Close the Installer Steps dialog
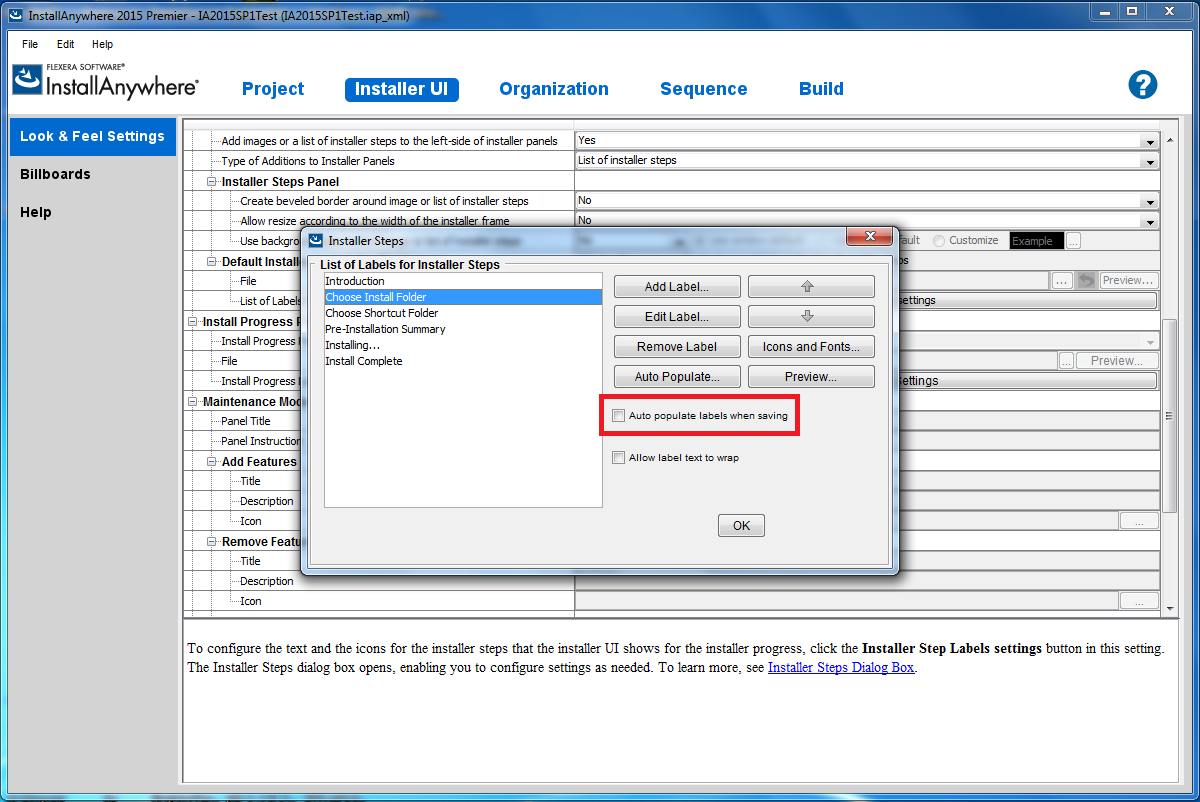This screenshot has height=802, width=1200. pyautogui.click(x=868, y=237)
